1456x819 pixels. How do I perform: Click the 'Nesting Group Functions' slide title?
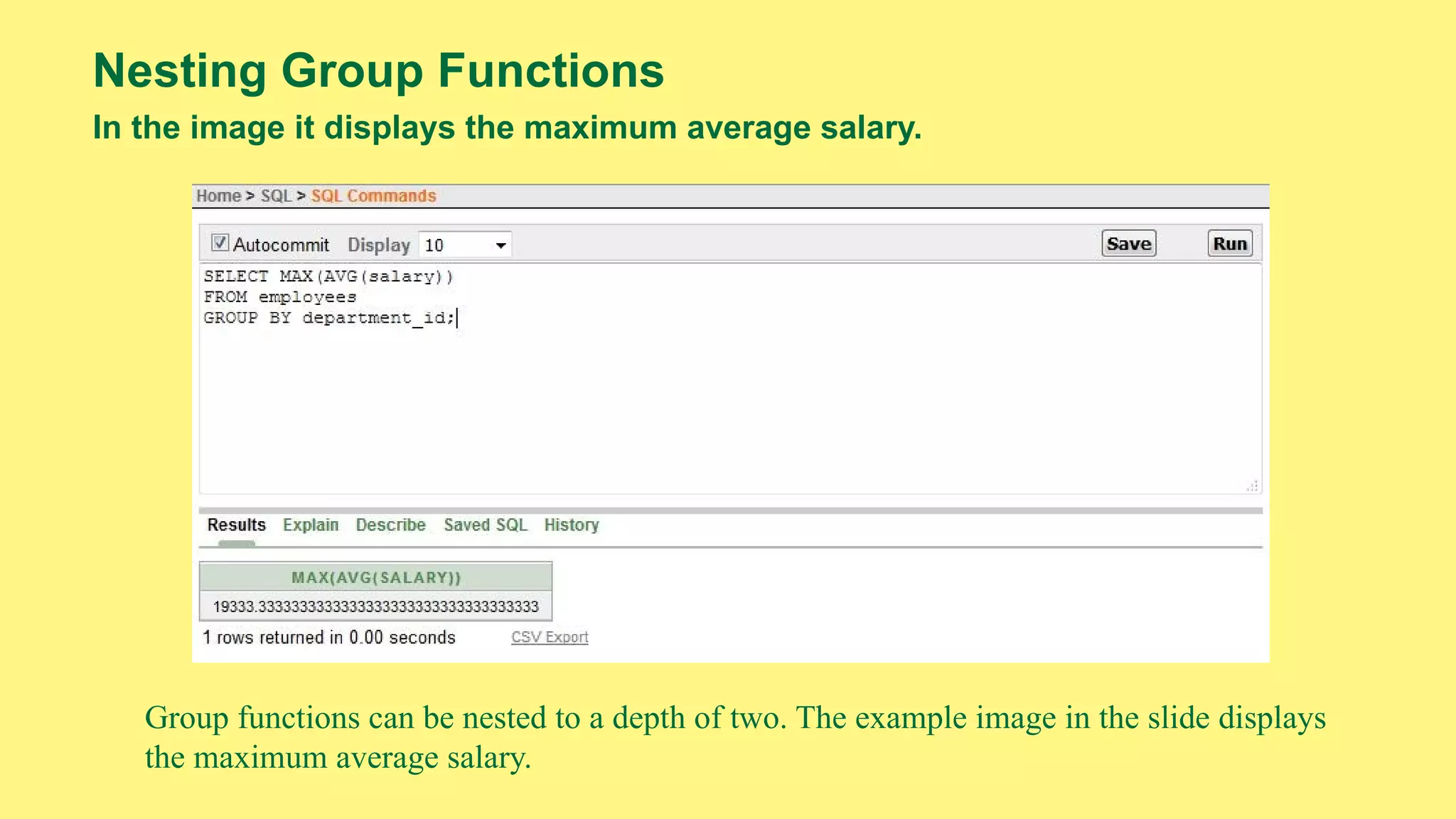tap(379, 70)
